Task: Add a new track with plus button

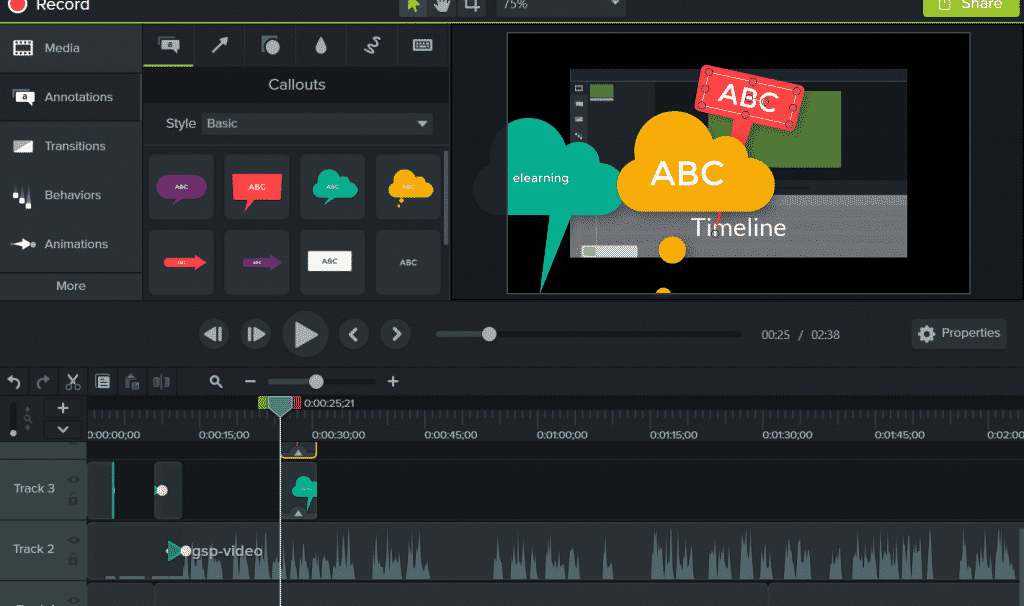Action: click(63, 408)
